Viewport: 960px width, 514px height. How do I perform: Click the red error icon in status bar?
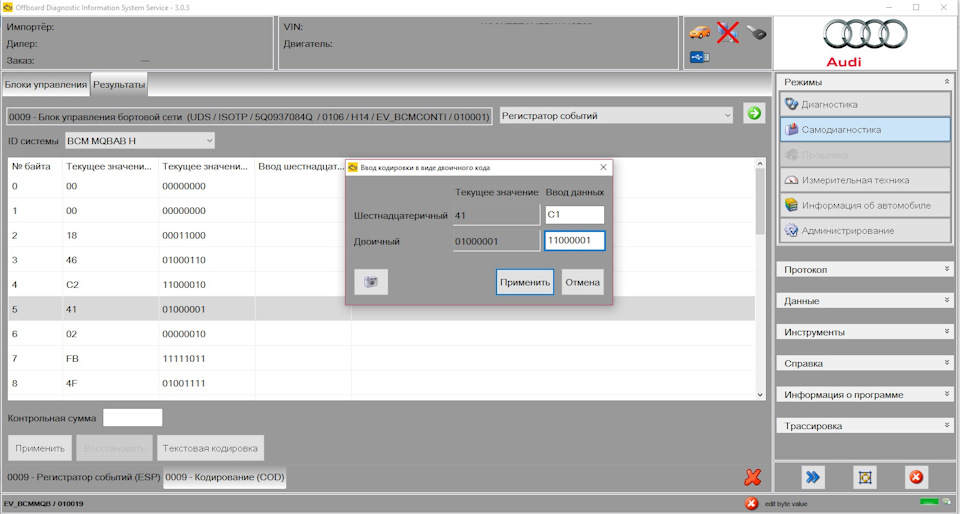(x=751, y=504)
